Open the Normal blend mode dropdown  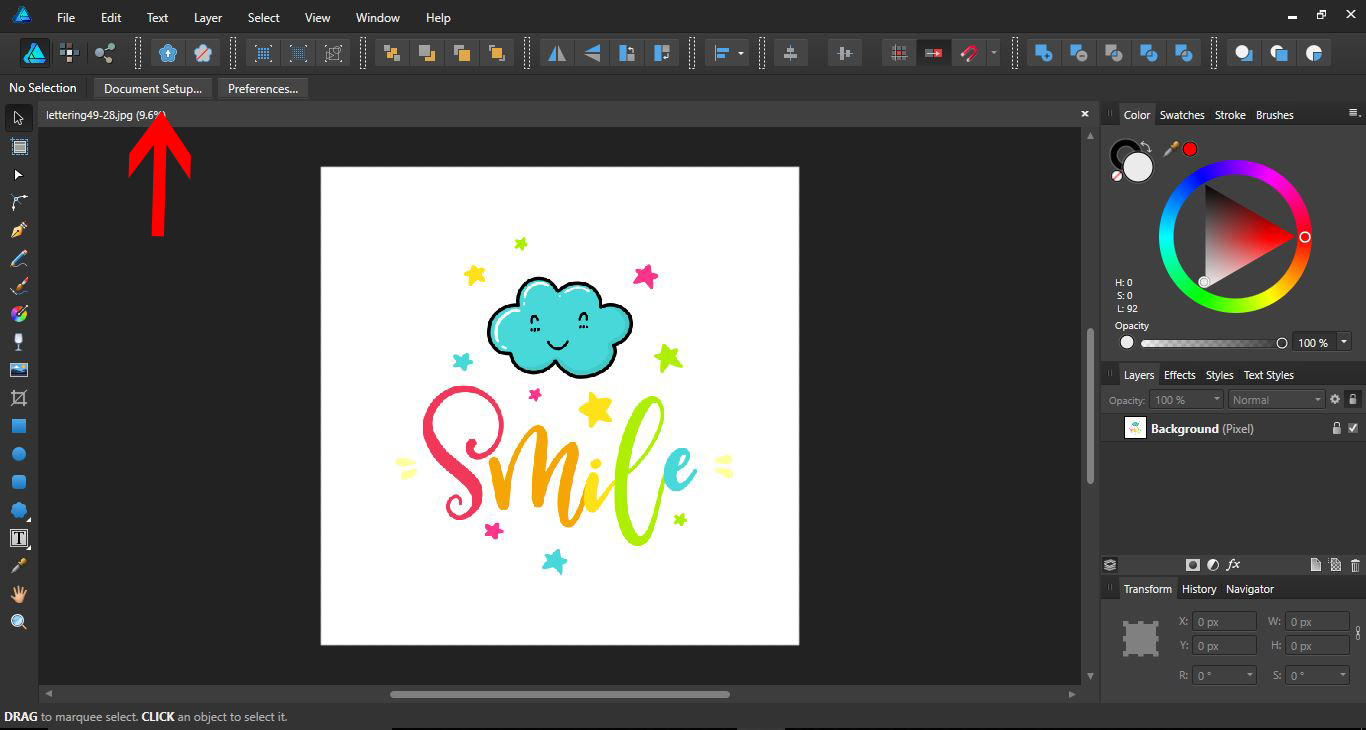tap(1276, 399)
